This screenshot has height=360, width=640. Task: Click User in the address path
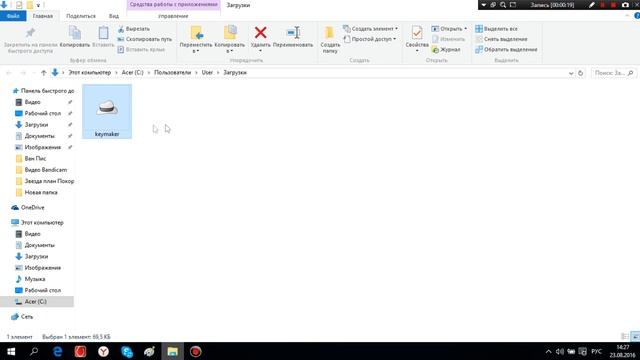click(207, 72)
